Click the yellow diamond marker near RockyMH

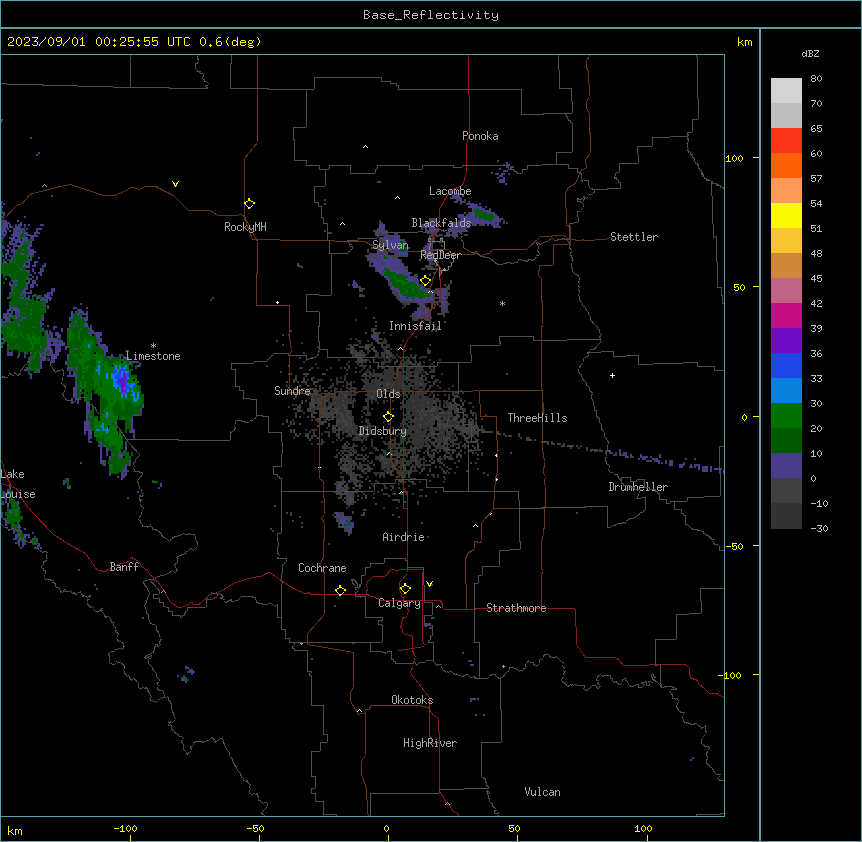click(x=249, y=204)
